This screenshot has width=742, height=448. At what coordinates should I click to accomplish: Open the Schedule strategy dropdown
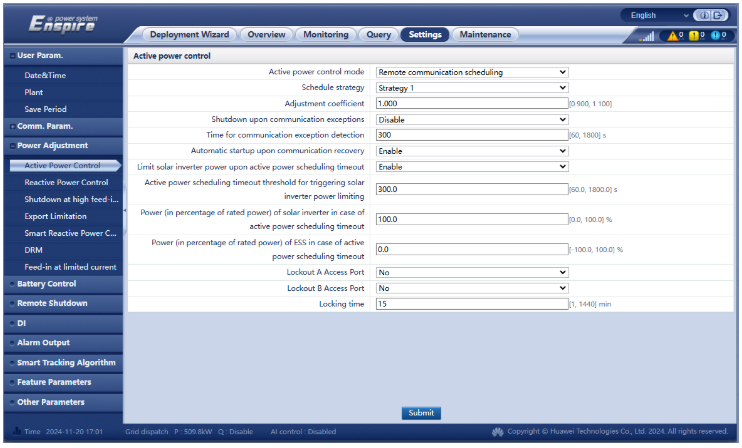472,87
